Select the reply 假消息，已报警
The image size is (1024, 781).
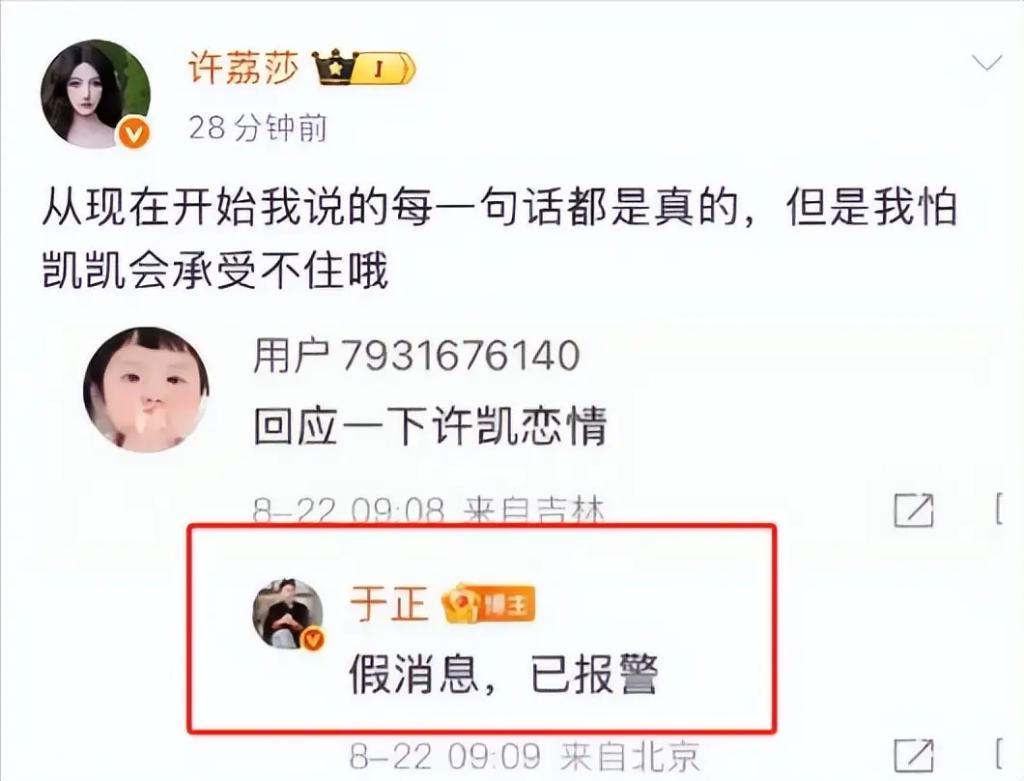pos(504,675)
